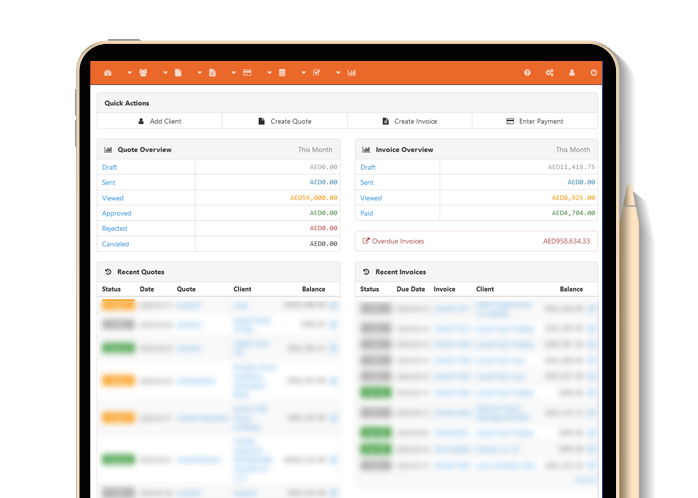
Task: Click the Create Quote quick action
Action: tap(285, 121)
